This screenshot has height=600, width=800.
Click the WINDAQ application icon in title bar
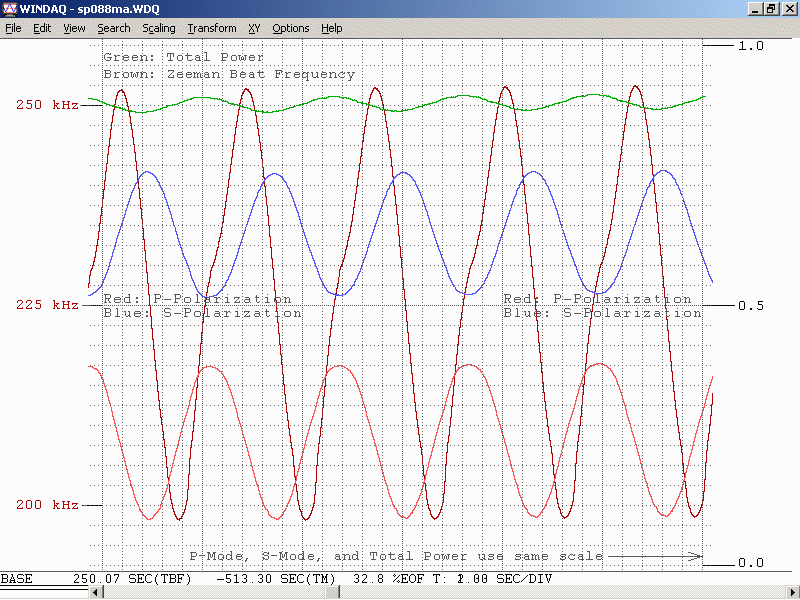[10, 9]
